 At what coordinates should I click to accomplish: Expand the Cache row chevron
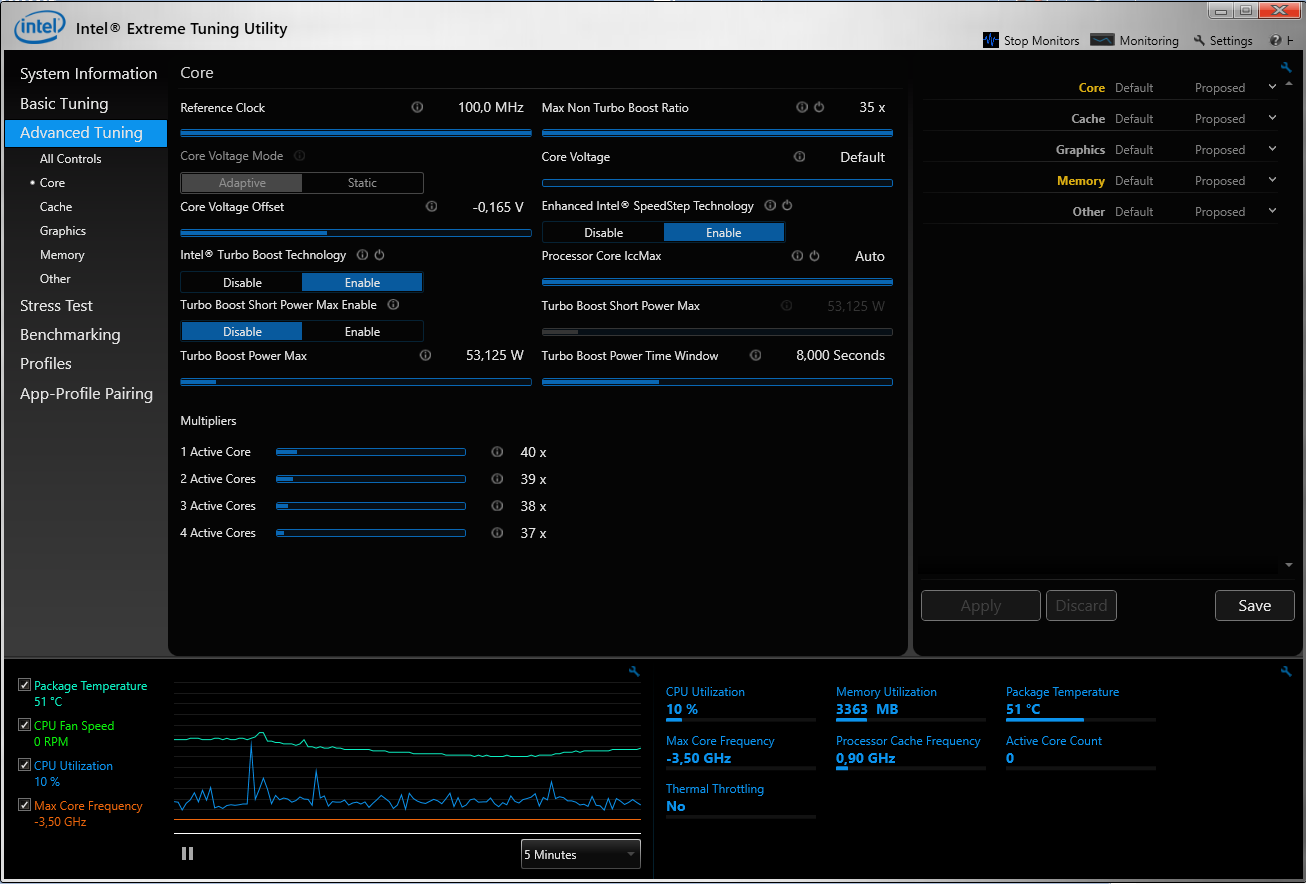1272,118
